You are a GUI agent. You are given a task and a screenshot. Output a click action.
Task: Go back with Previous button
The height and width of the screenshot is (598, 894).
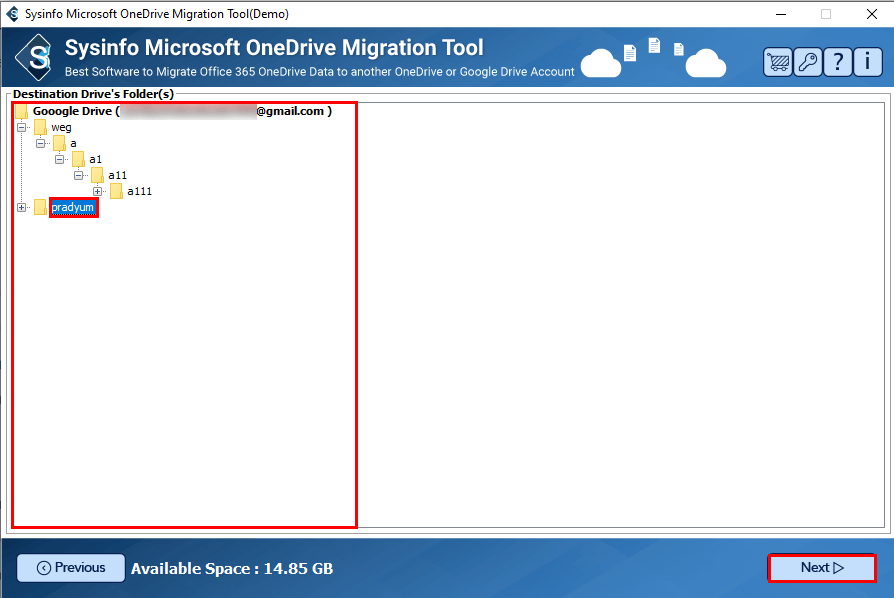[x=71, y=568]
